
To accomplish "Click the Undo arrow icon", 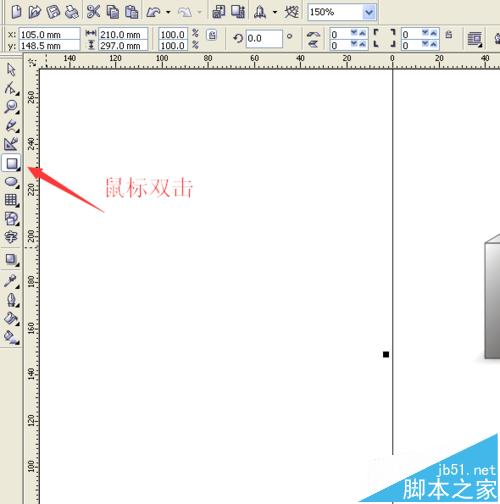I will click(153, 12).
